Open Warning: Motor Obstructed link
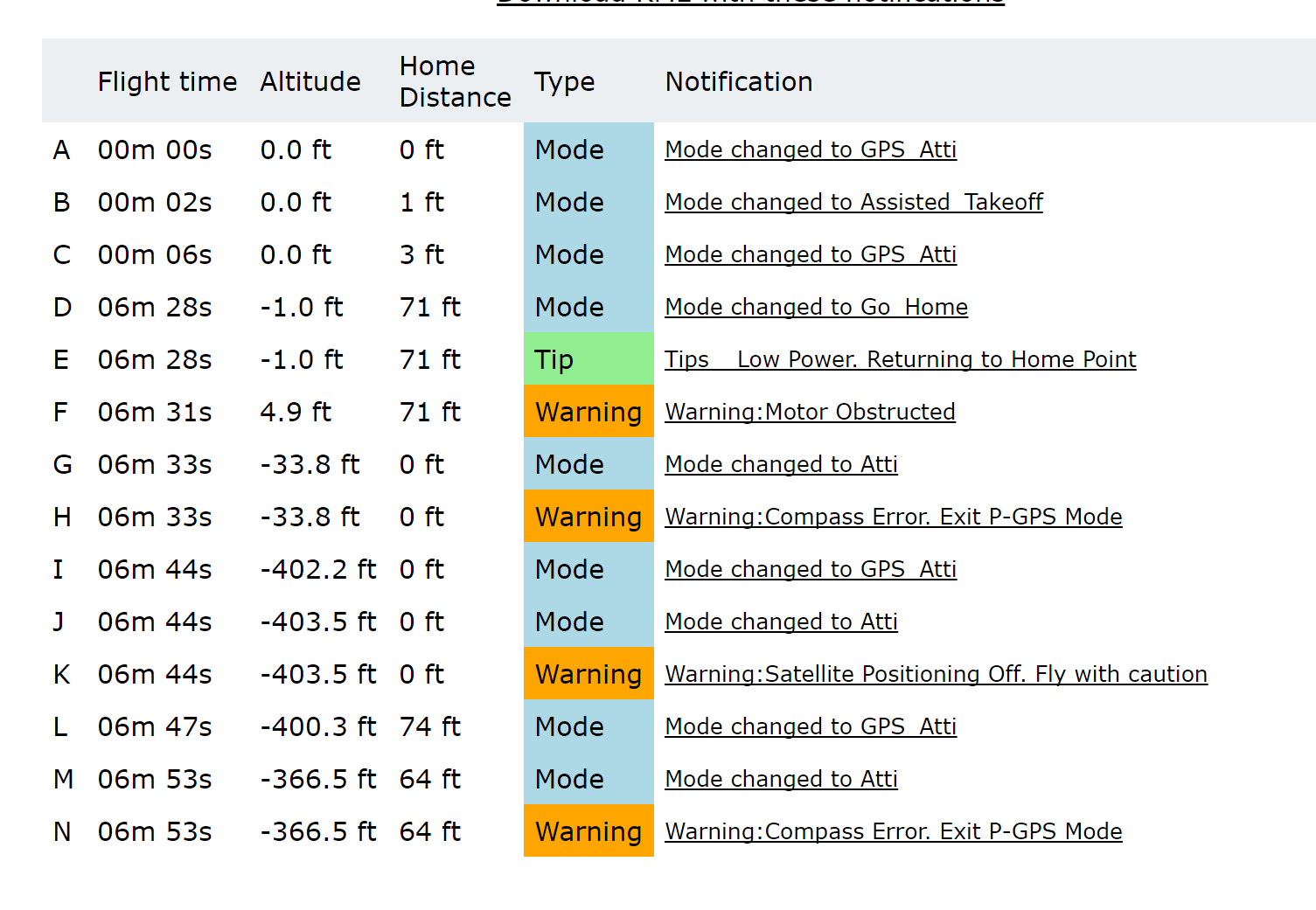This screenshot has width=1316, height=910. pyautogui.click(x=810, y=412)
